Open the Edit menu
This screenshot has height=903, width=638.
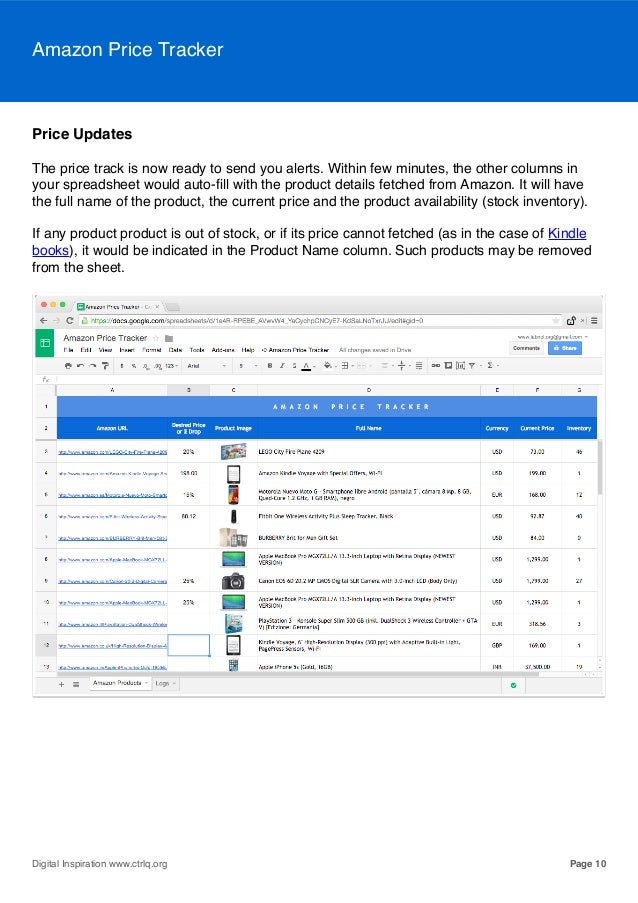click(86, 350)
